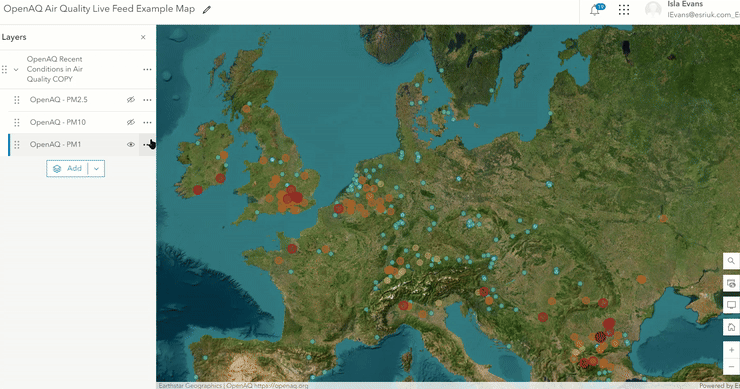This screenshot has height=389, width=740.
Task: Show the OpenAQ - PM10 layer
Action: 131,122
